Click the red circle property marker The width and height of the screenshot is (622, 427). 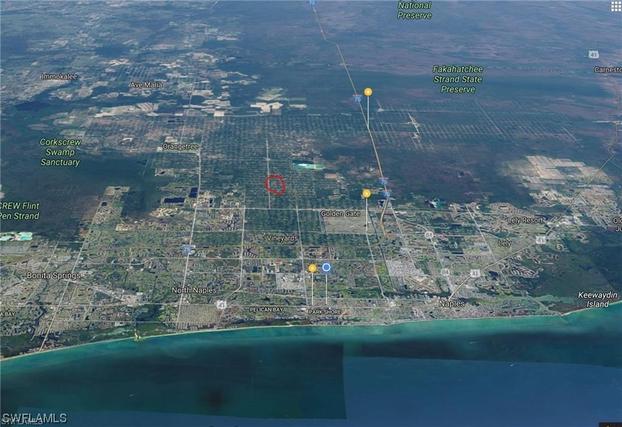(x=276, y=184)
